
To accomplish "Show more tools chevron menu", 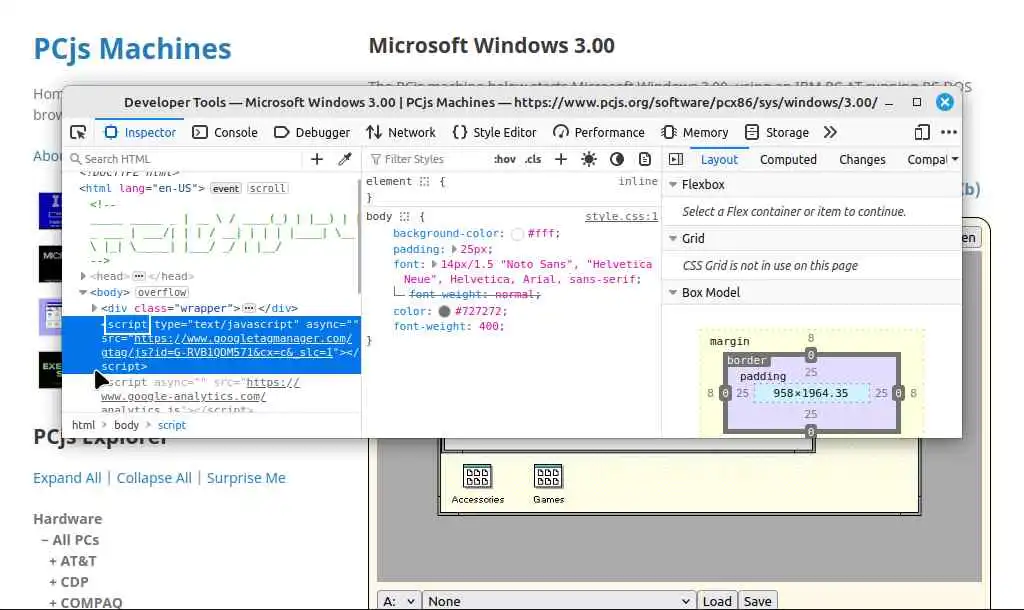I will pyautogui.click(x=830, y=133).
